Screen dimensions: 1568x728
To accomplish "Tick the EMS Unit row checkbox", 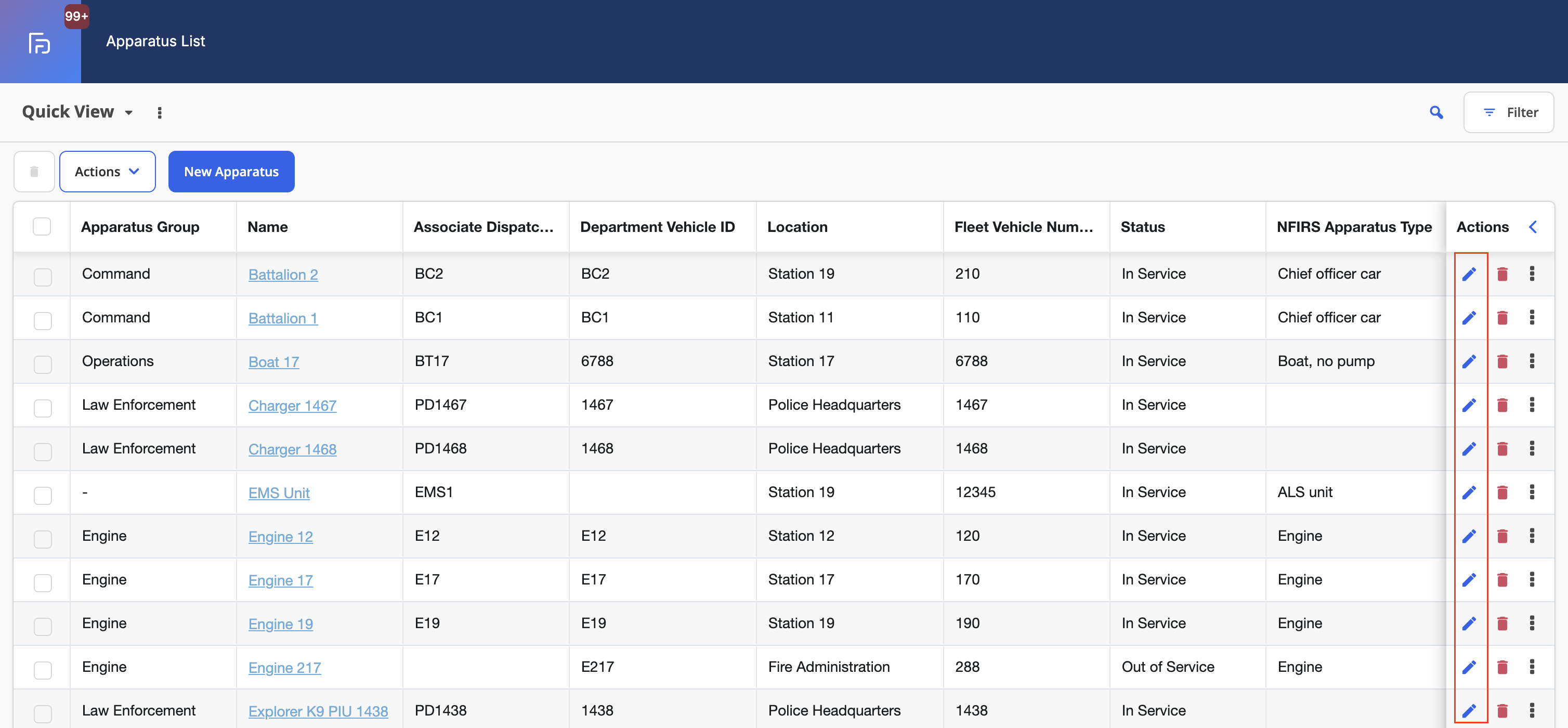I will tap(43, 496).
